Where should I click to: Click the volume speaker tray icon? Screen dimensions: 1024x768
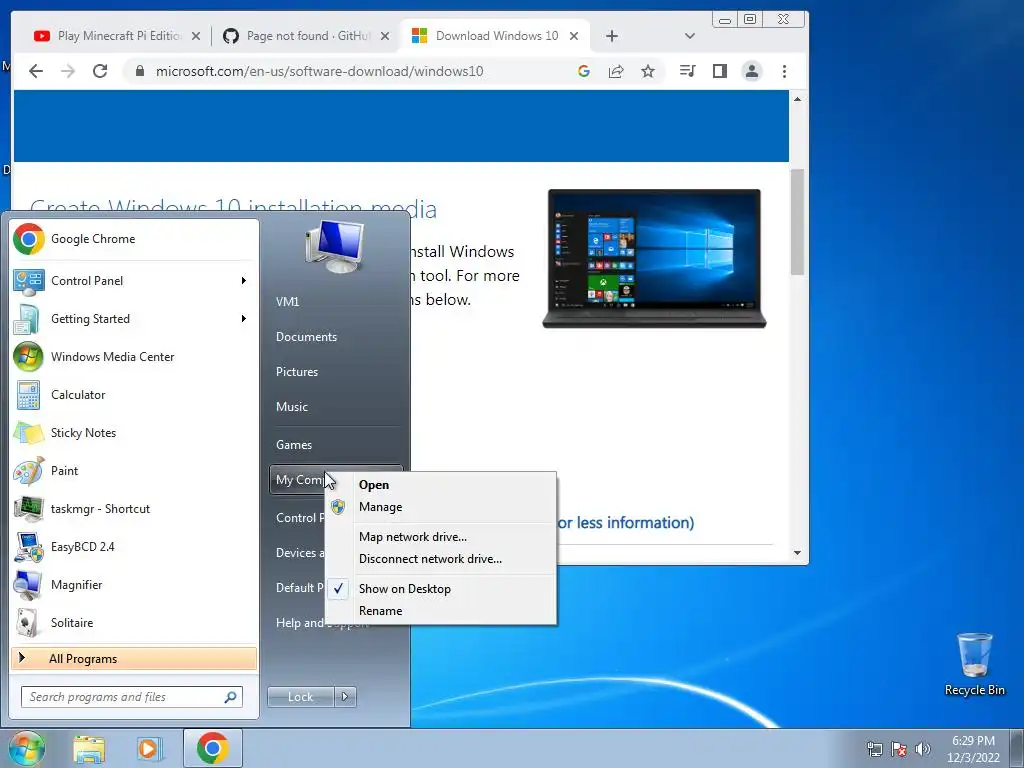coord(922,748)
